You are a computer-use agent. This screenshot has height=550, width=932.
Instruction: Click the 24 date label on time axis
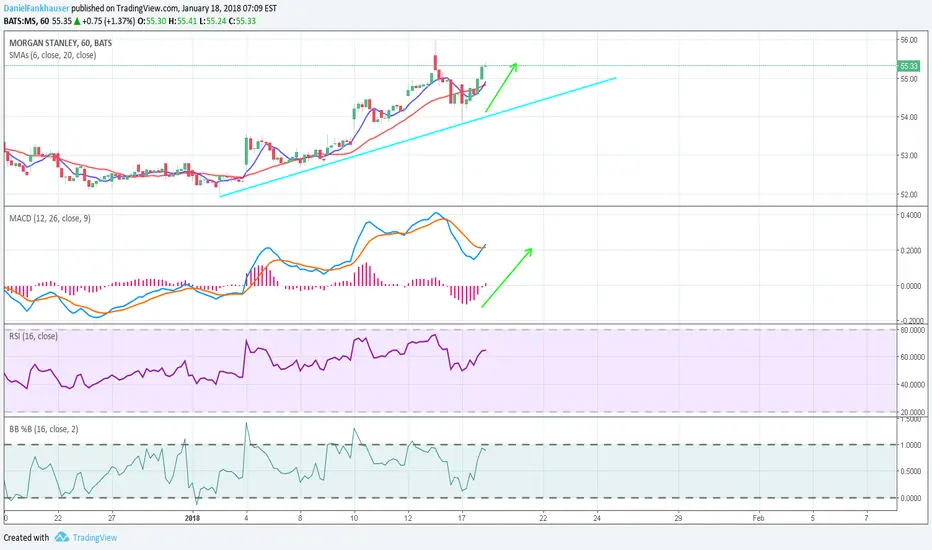tap(597, 518)
